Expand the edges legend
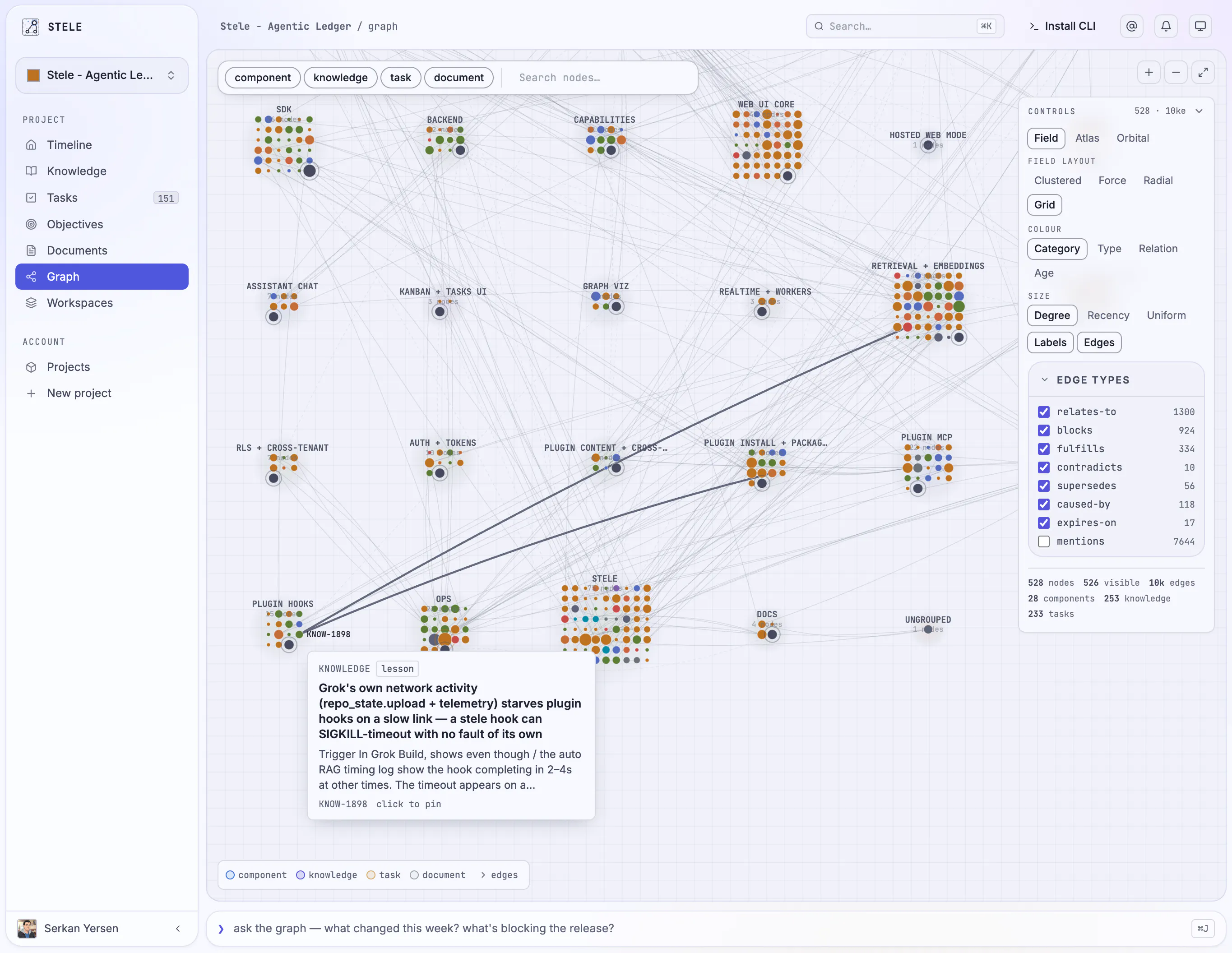Screen dimensions: 1232x953 (x=499, y=875)
